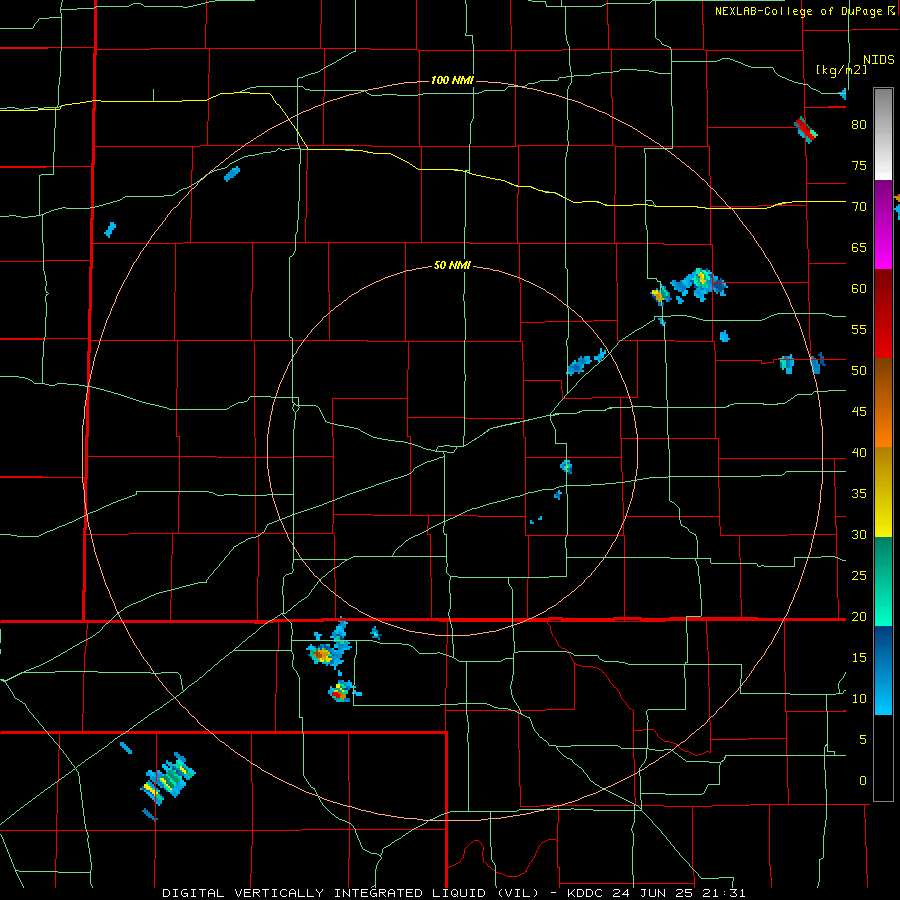
Task: Click the 25 value on the scale
Action: (x=859, y=576)
